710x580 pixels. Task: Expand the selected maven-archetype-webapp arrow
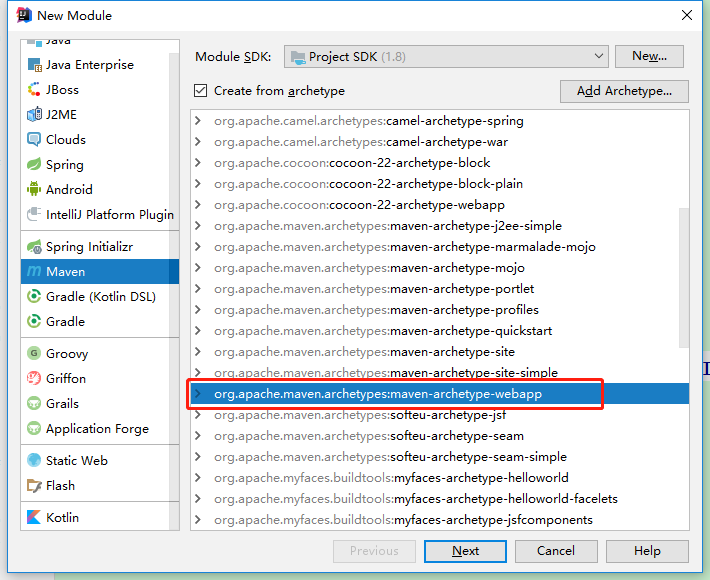pos(197,393)
